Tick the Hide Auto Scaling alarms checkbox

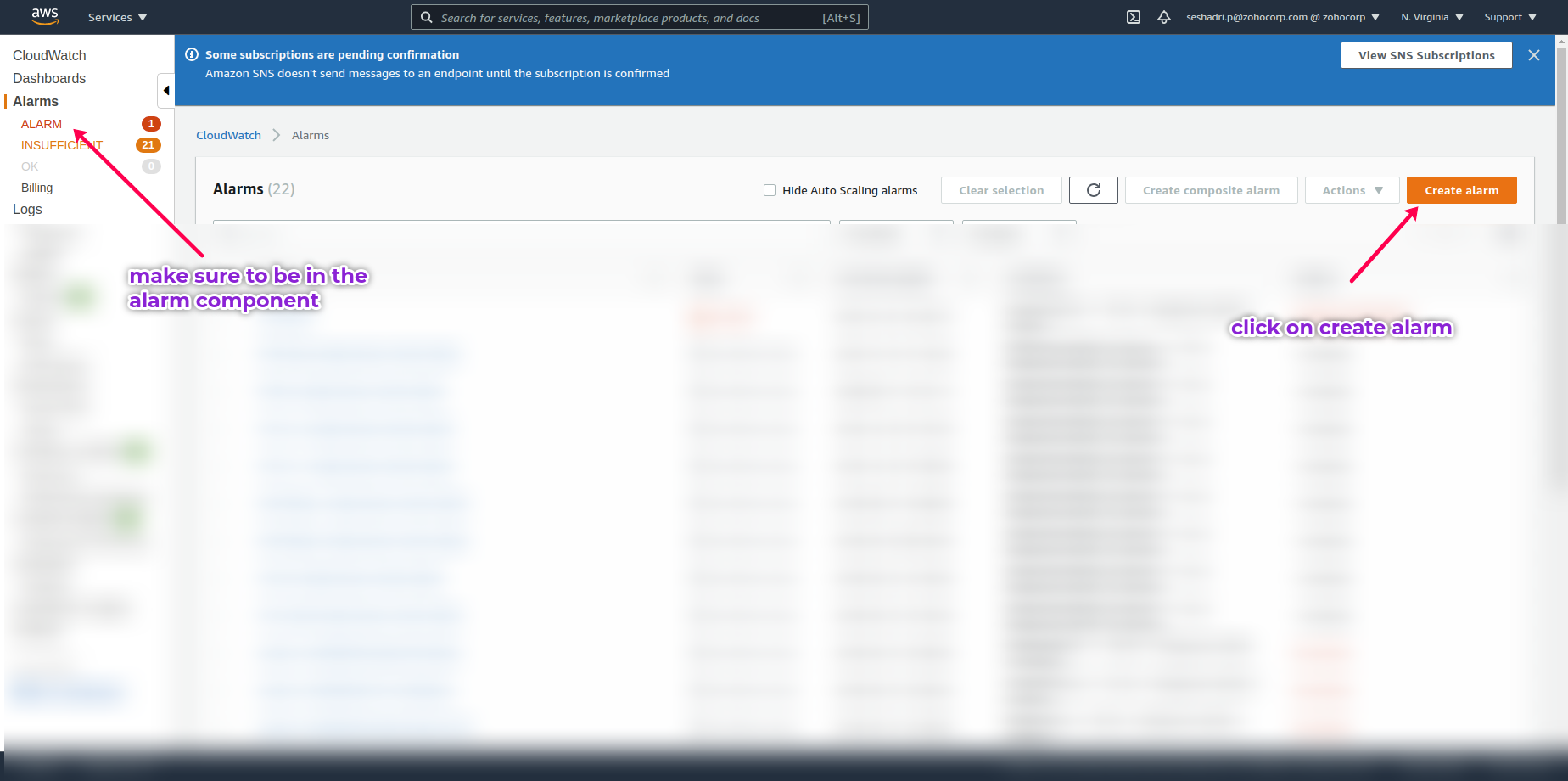coord(770,190)
